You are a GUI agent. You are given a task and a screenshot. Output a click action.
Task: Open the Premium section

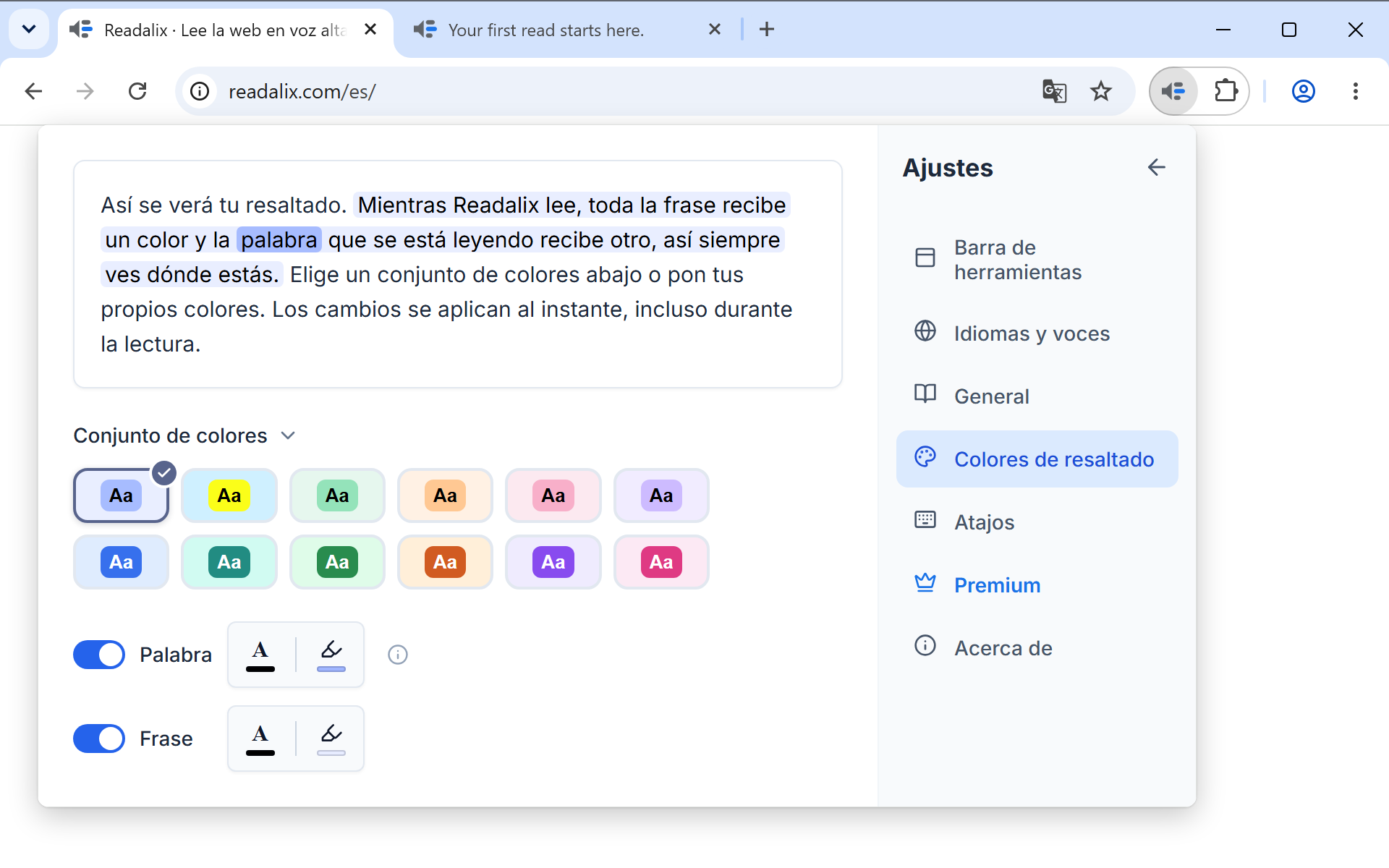1037,585
